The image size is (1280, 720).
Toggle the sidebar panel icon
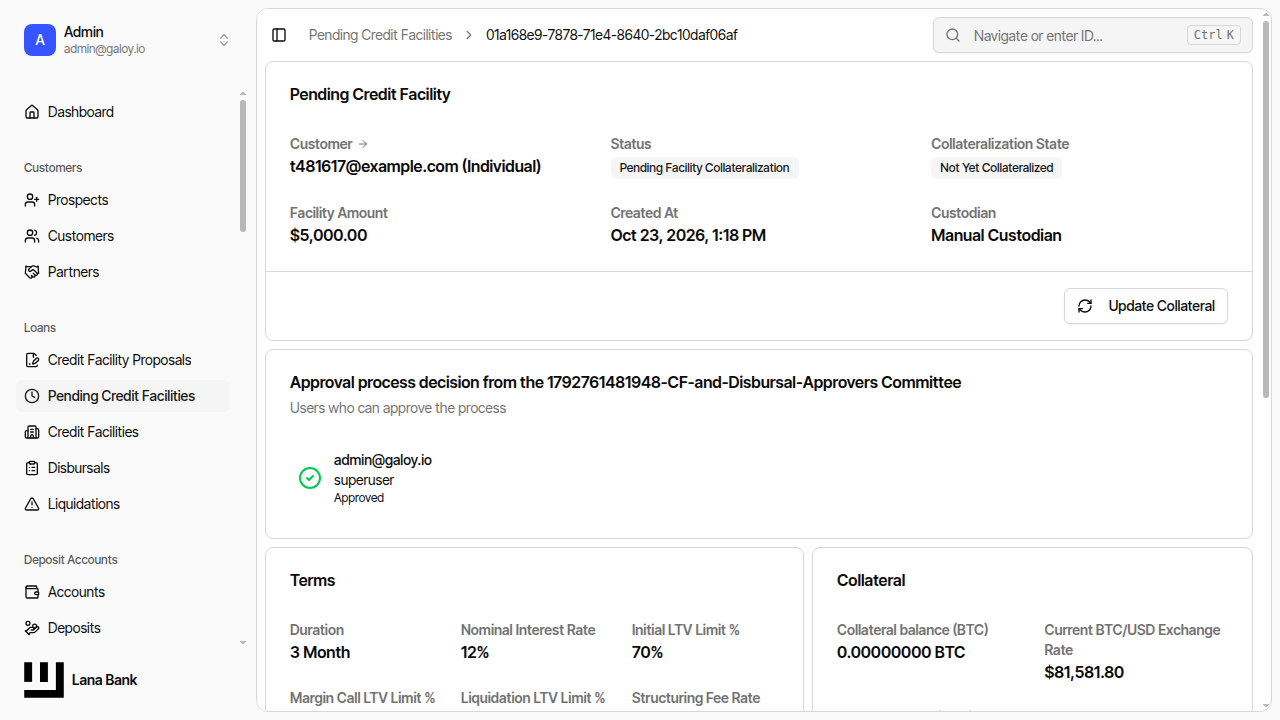tap(279, 35)
